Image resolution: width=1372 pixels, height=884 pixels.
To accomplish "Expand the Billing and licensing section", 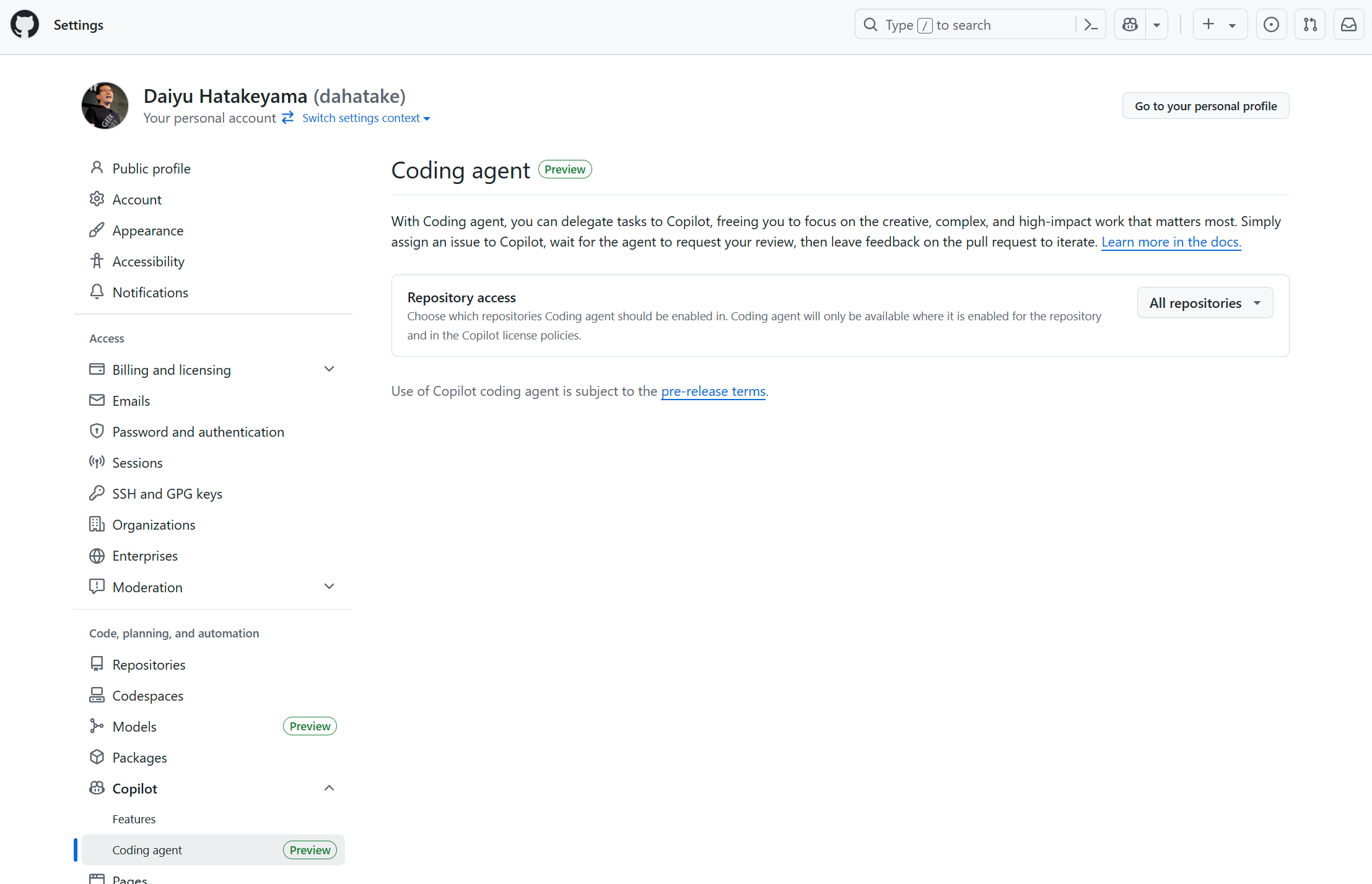I will [x=329, y=369].
